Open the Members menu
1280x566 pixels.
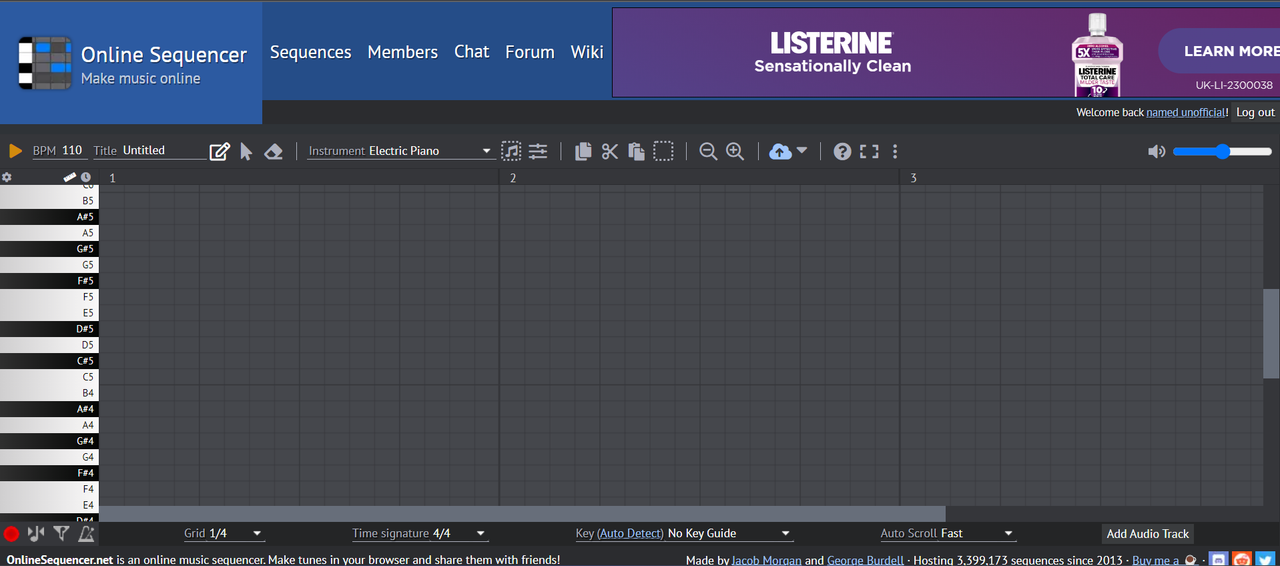(403, 52)
